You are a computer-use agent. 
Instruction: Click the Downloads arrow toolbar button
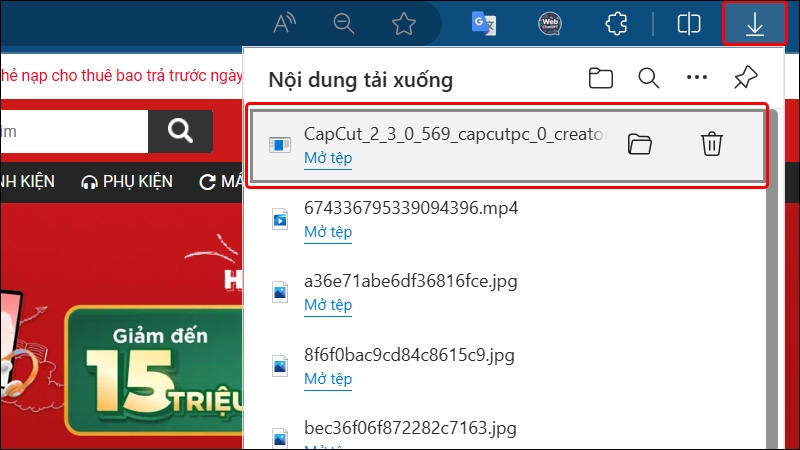pos(754,23)
